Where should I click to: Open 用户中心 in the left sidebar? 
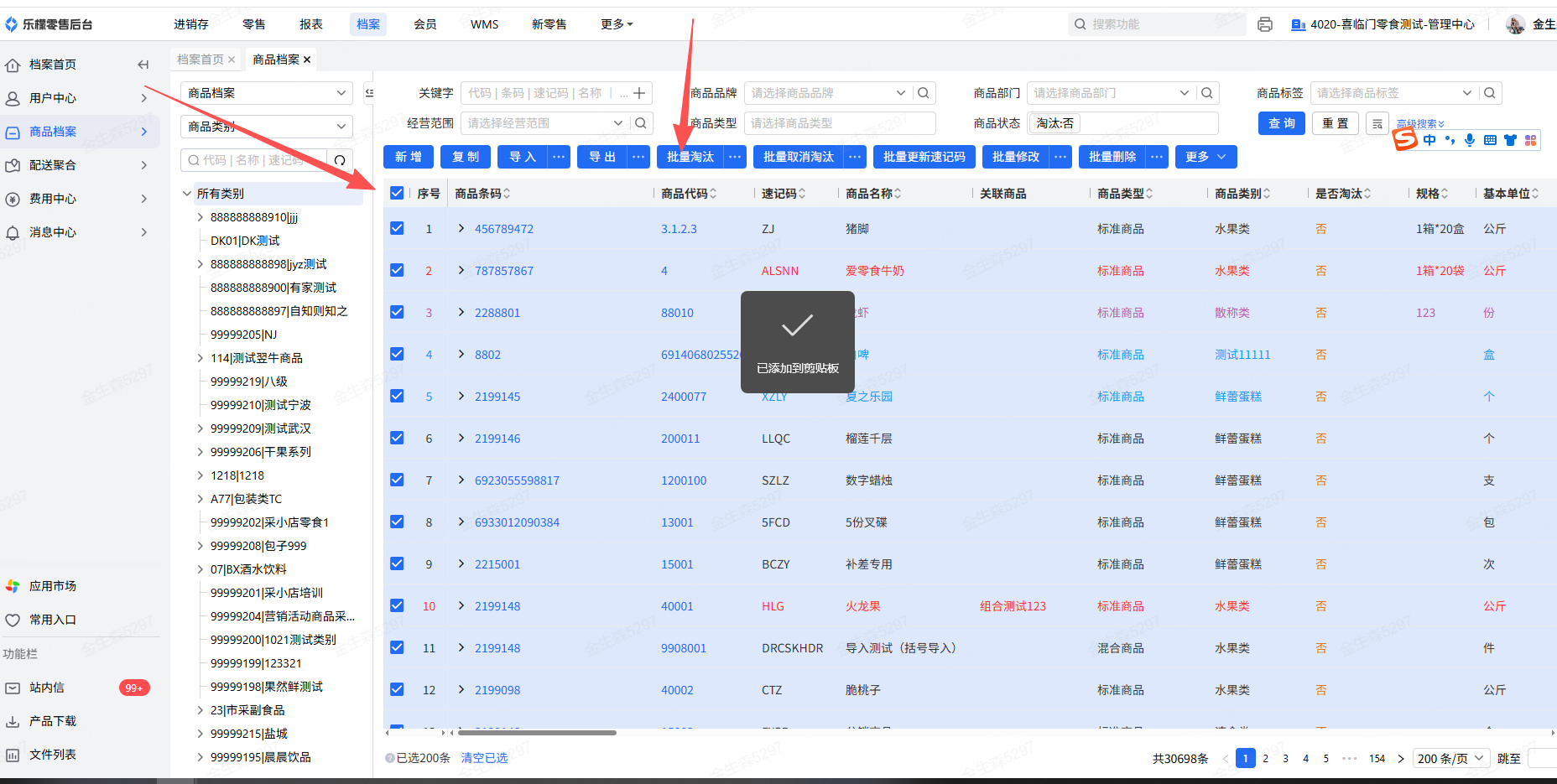point(80,98)
